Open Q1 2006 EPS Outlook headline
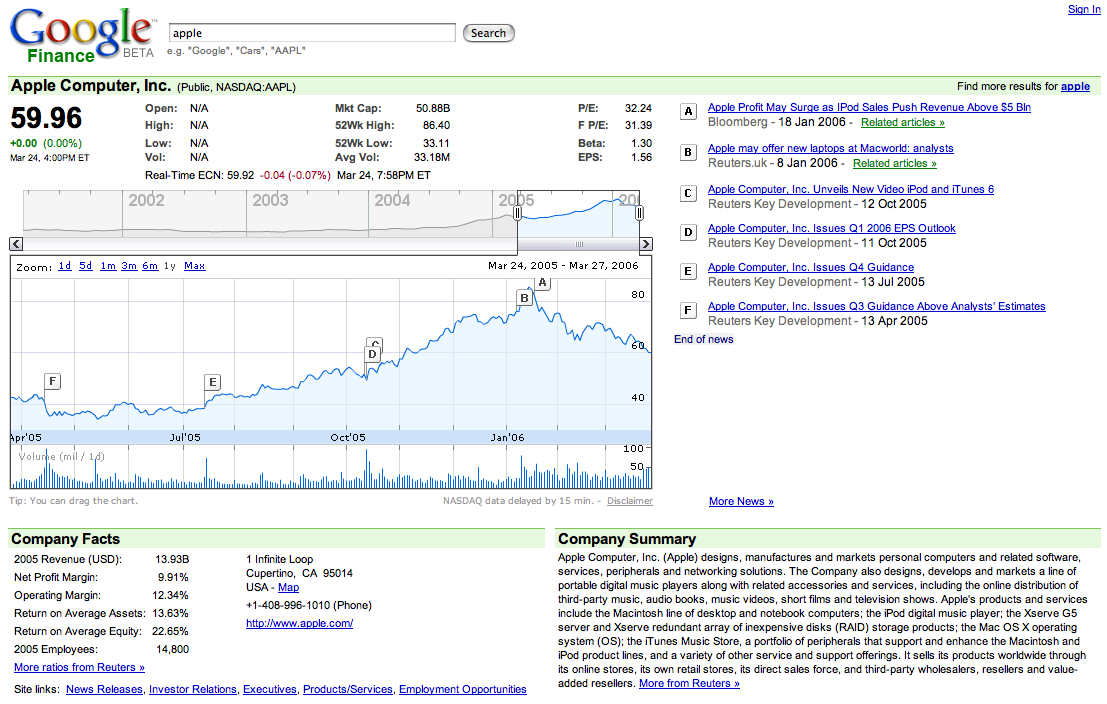The height and width of the screenshot is (704, 1107). click(x=832, y=229)
